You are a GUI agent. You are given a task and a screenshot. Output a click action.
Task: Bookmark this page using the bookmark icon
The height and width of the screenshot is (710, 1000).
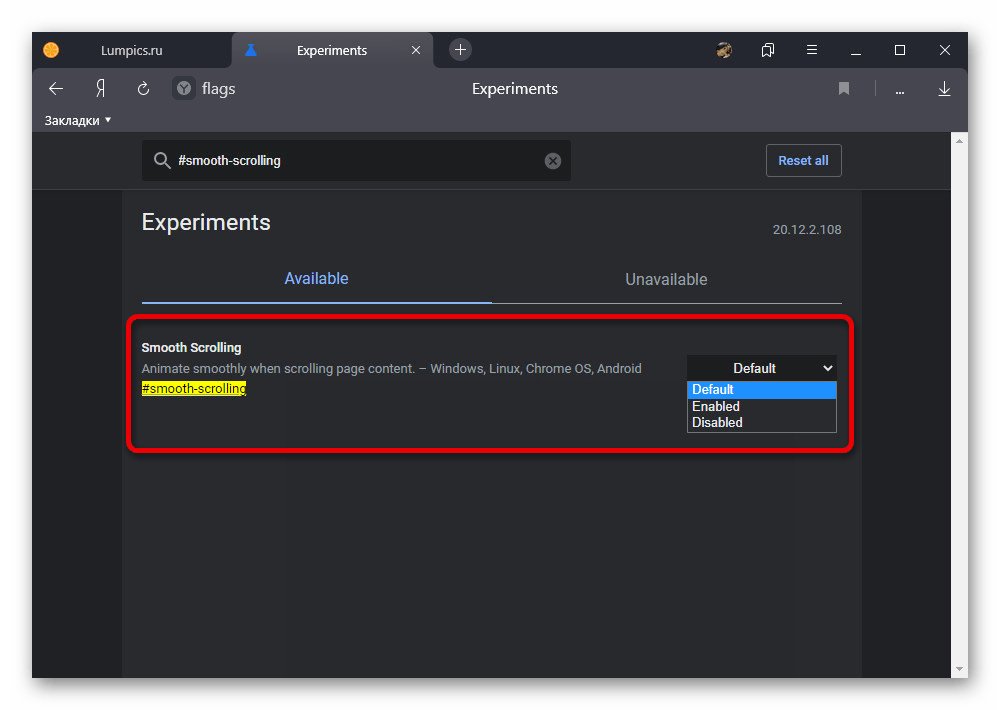tap(844, 89)
